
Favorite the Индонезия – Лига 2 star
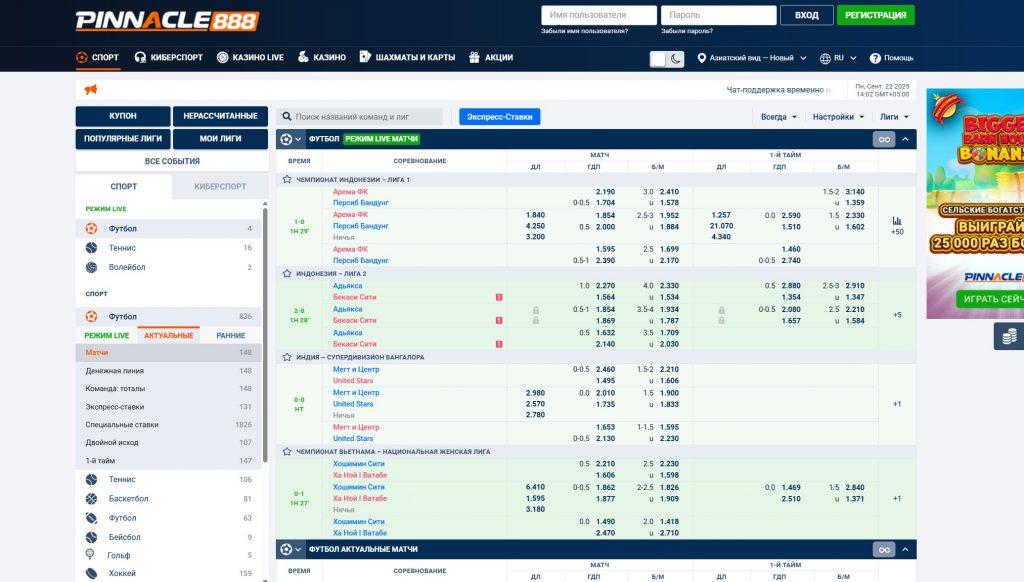(288, 273)
